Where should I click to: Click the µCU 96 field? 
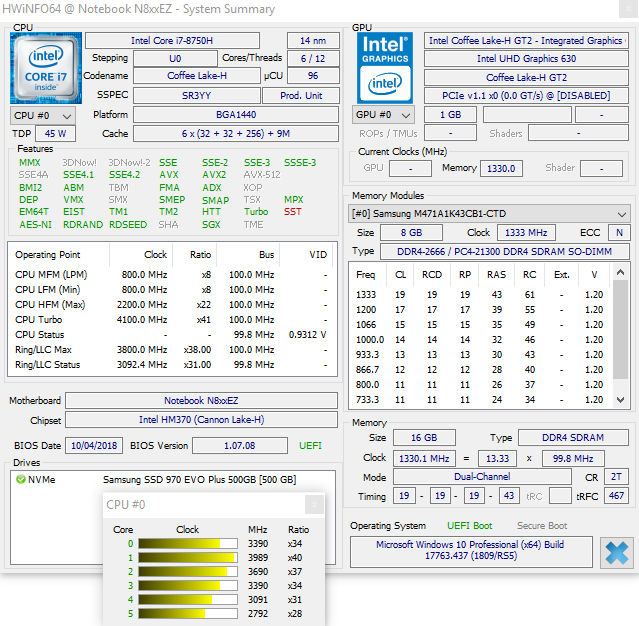pos(313,76)
